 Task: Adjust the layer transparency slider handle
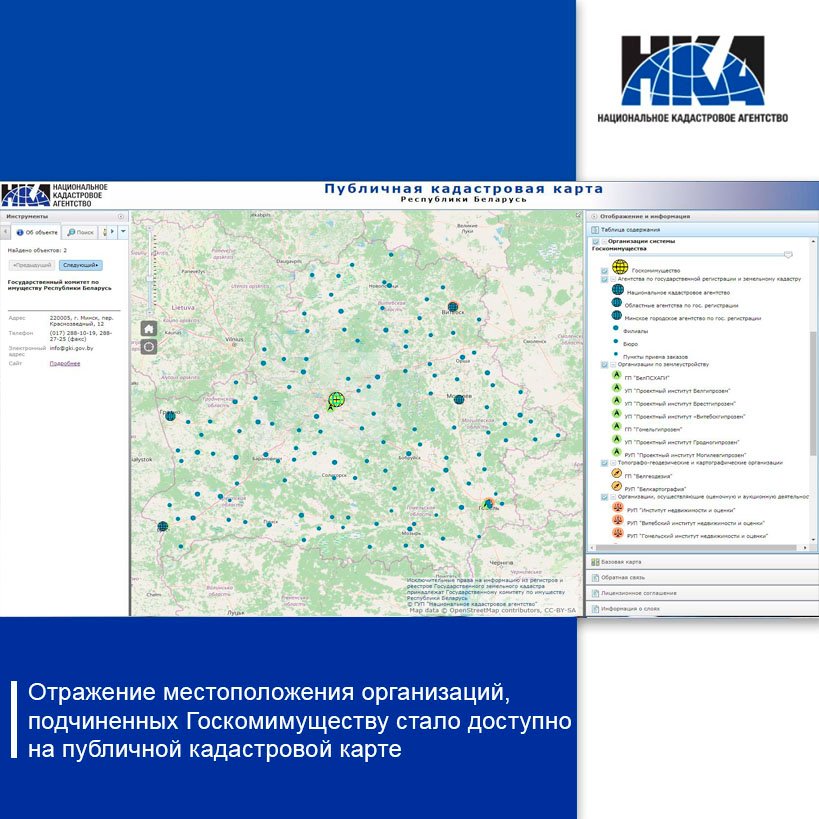tap(789, 254)
